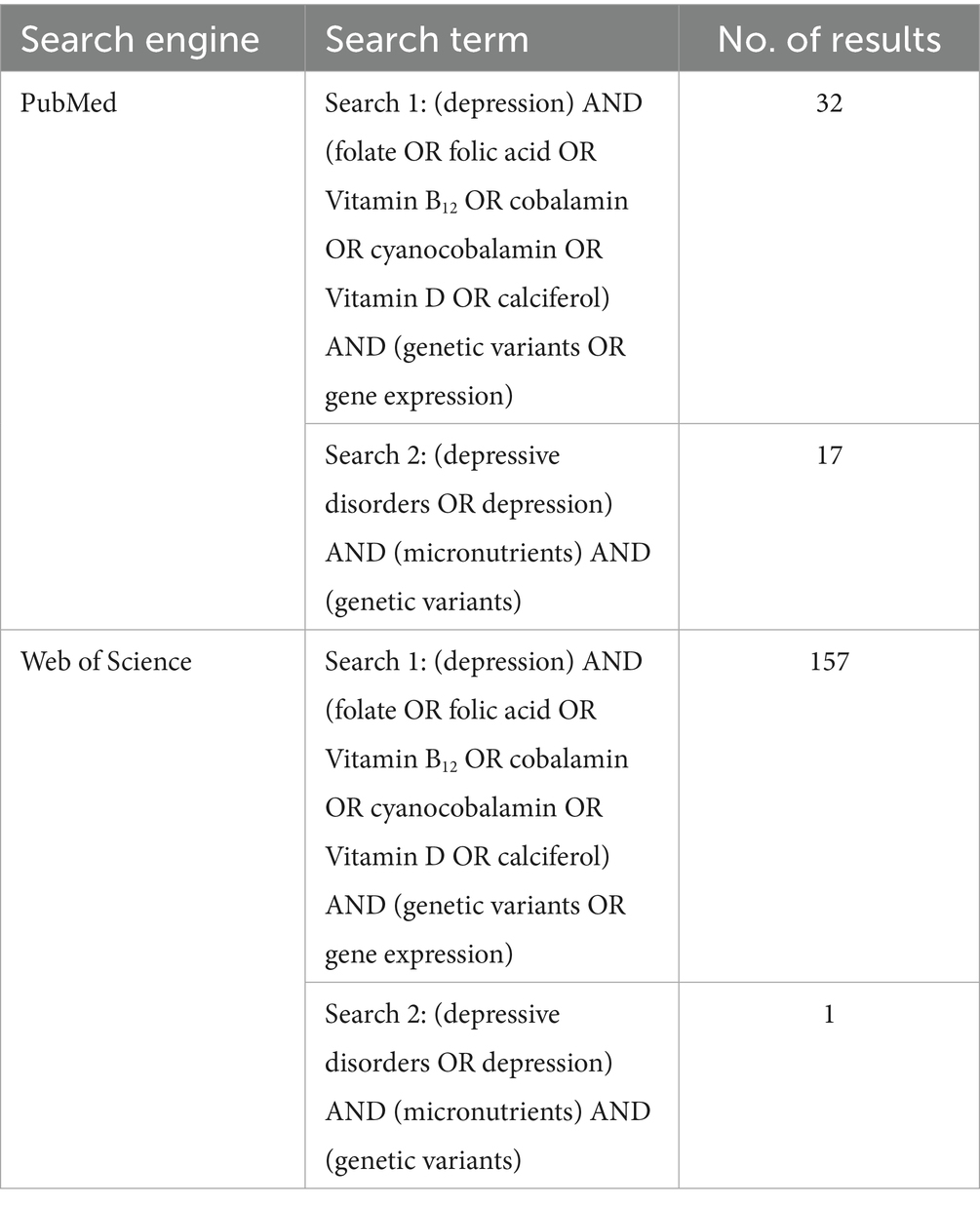Select "Search 1: (depression)" under Web of Science
Image resolution: width=980 pixels, height=1206 pixels.
[450, 661]
